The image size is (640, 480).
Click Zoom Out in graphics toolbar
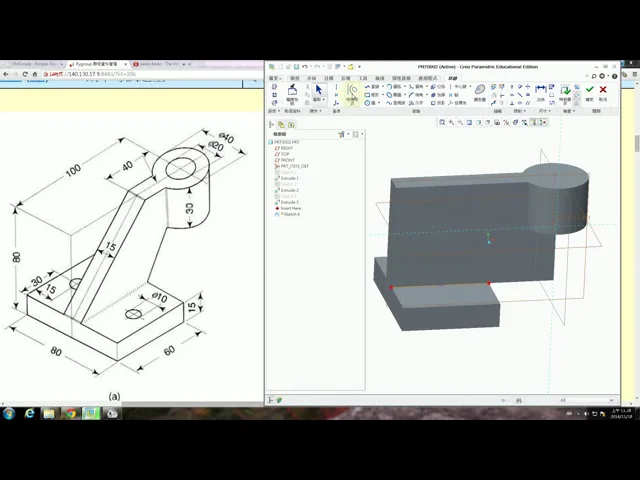tap(460, 122)
